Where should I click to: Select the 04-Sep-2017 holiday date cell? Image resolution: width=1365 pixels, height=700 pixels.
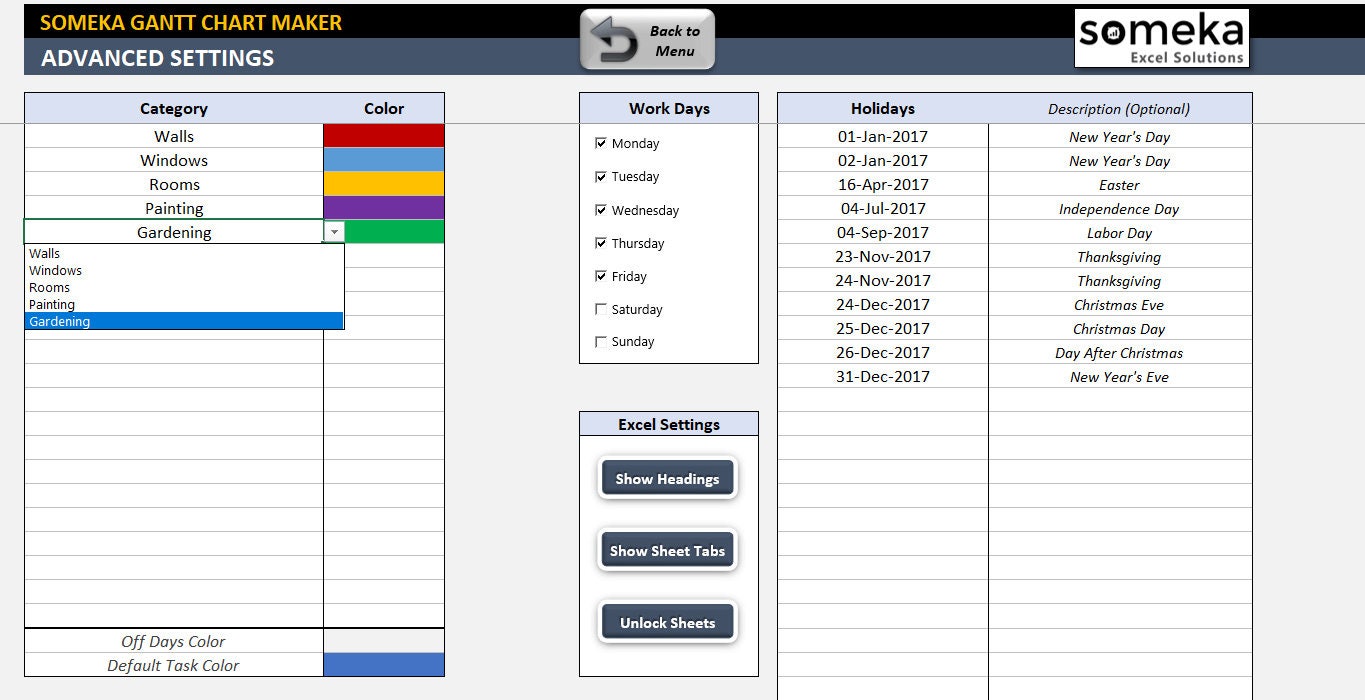[x=883, y=232]
